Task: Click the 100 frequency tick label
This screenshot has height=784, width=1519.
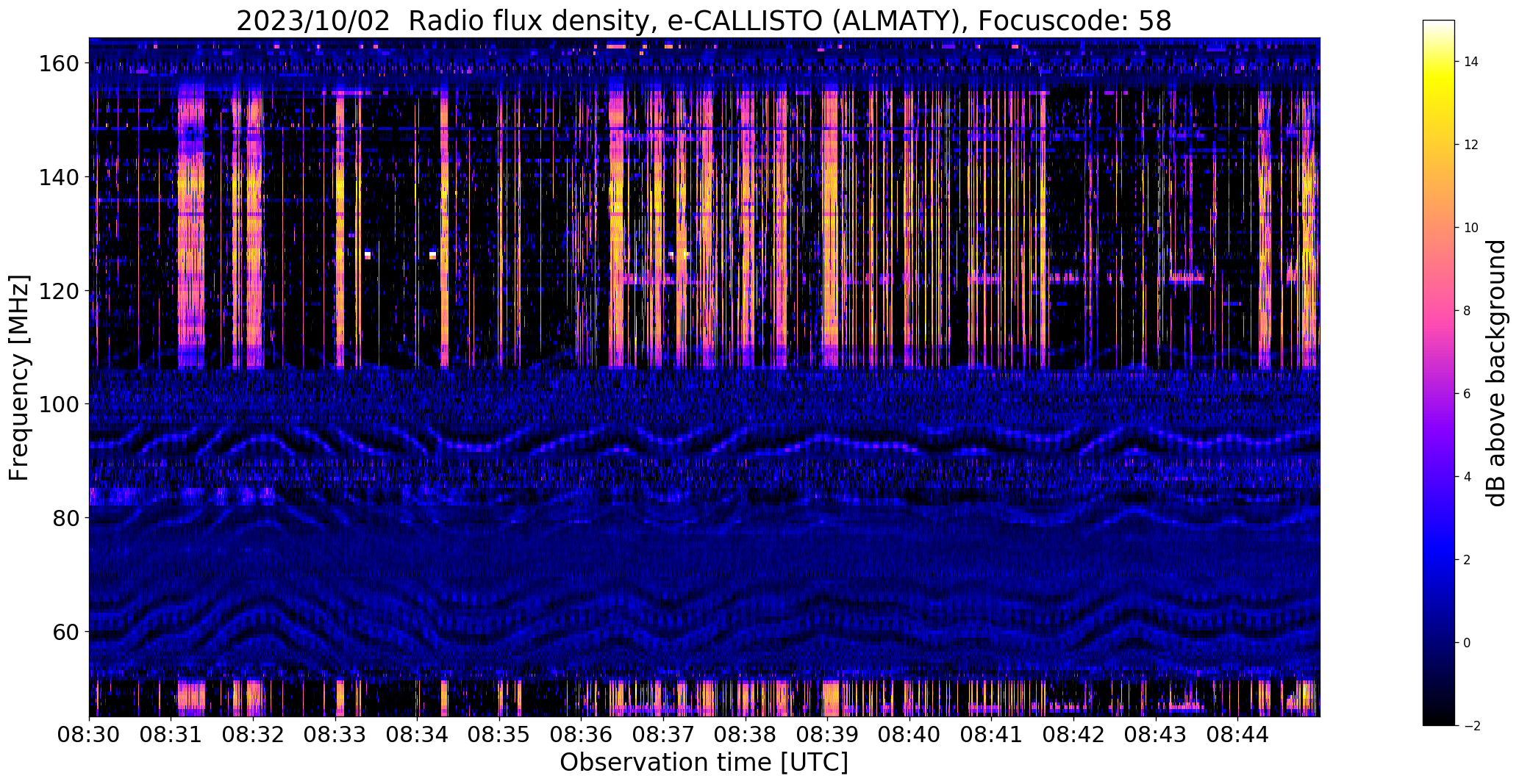Action: [x=58, y=404]
